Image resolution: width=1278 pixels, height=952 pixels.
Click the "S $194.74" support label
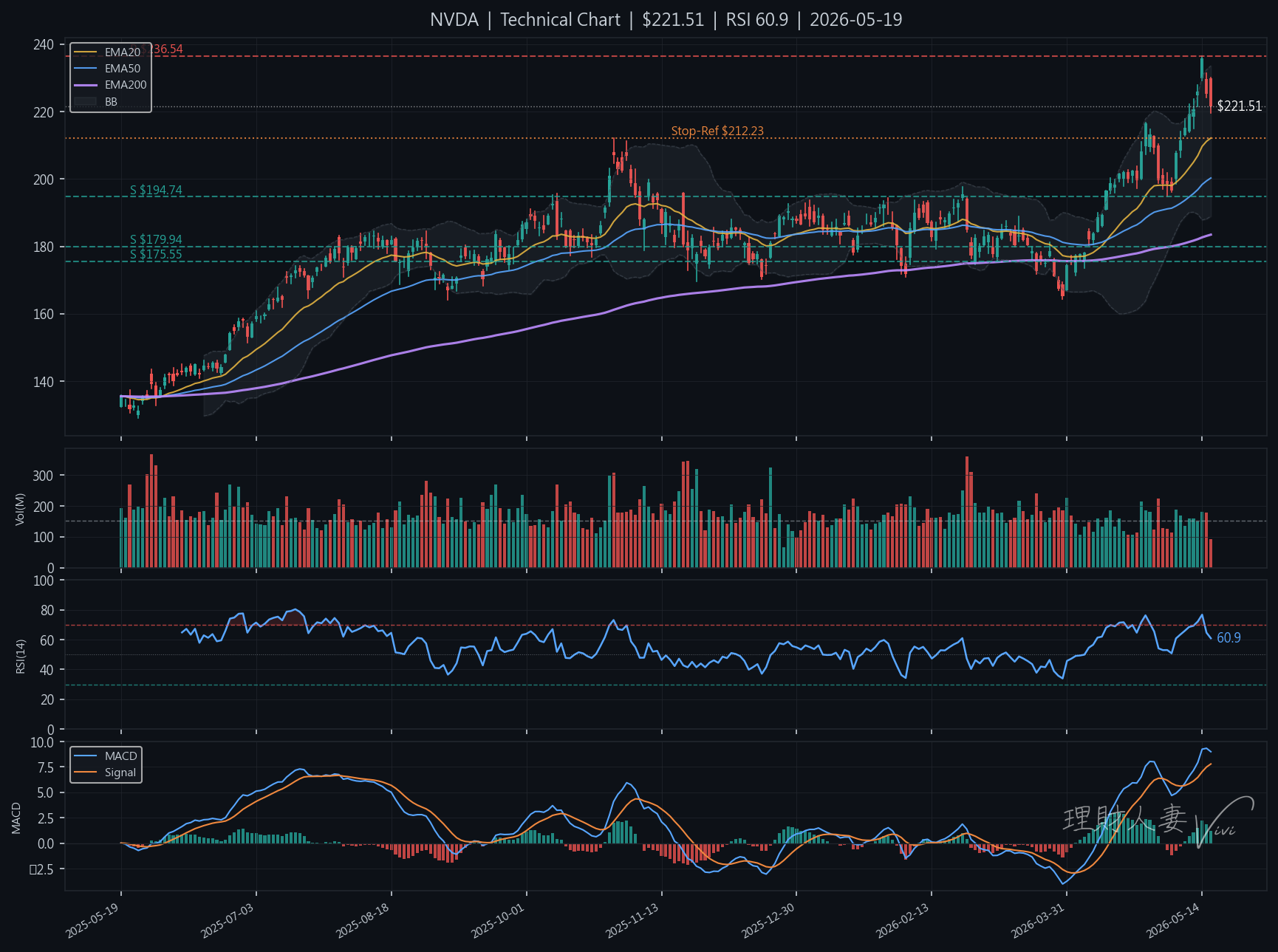tap(156, 191)
